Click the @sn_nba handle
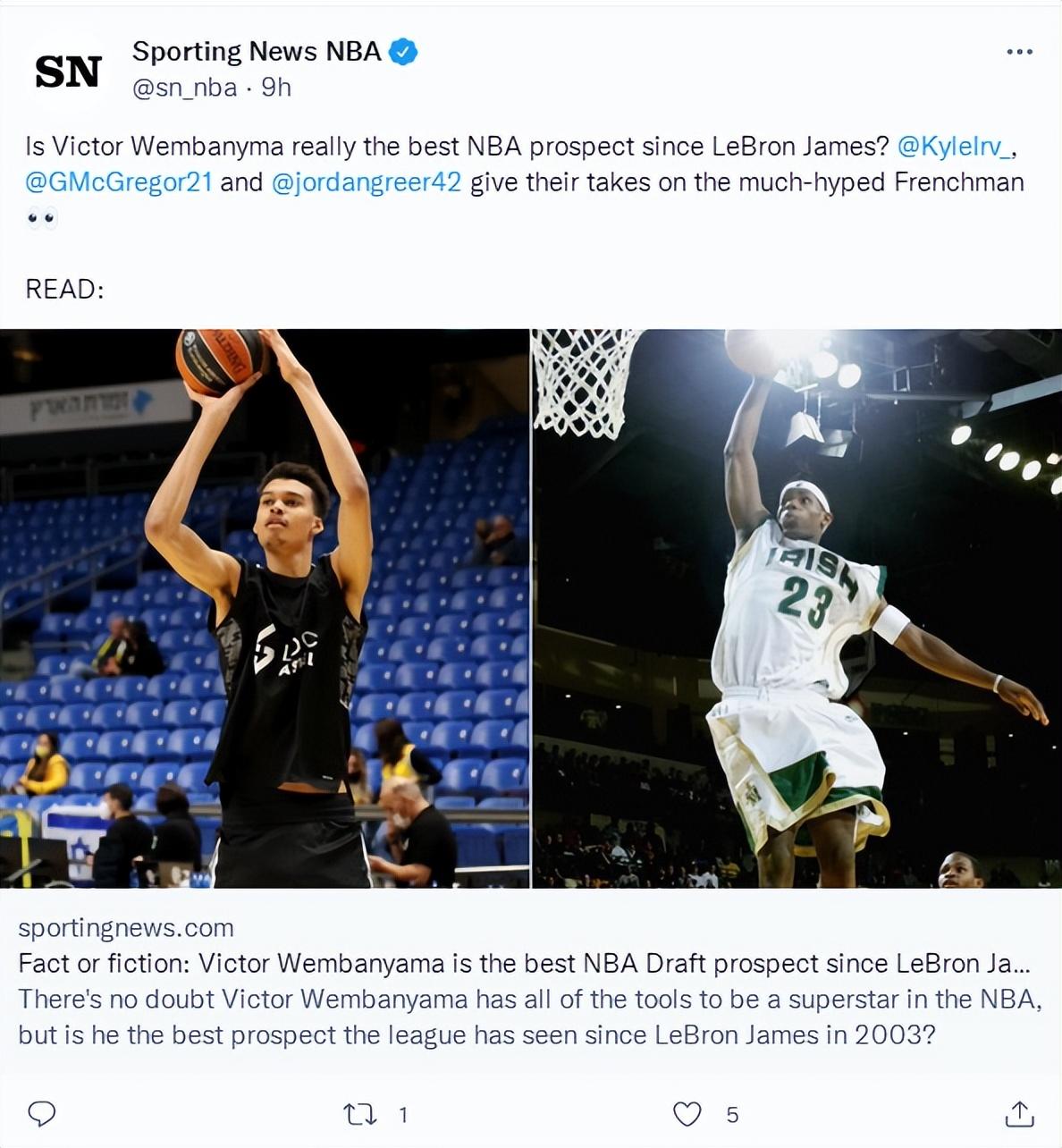The height and width of the screenshot is (1148, 1062). click(185, 88)
